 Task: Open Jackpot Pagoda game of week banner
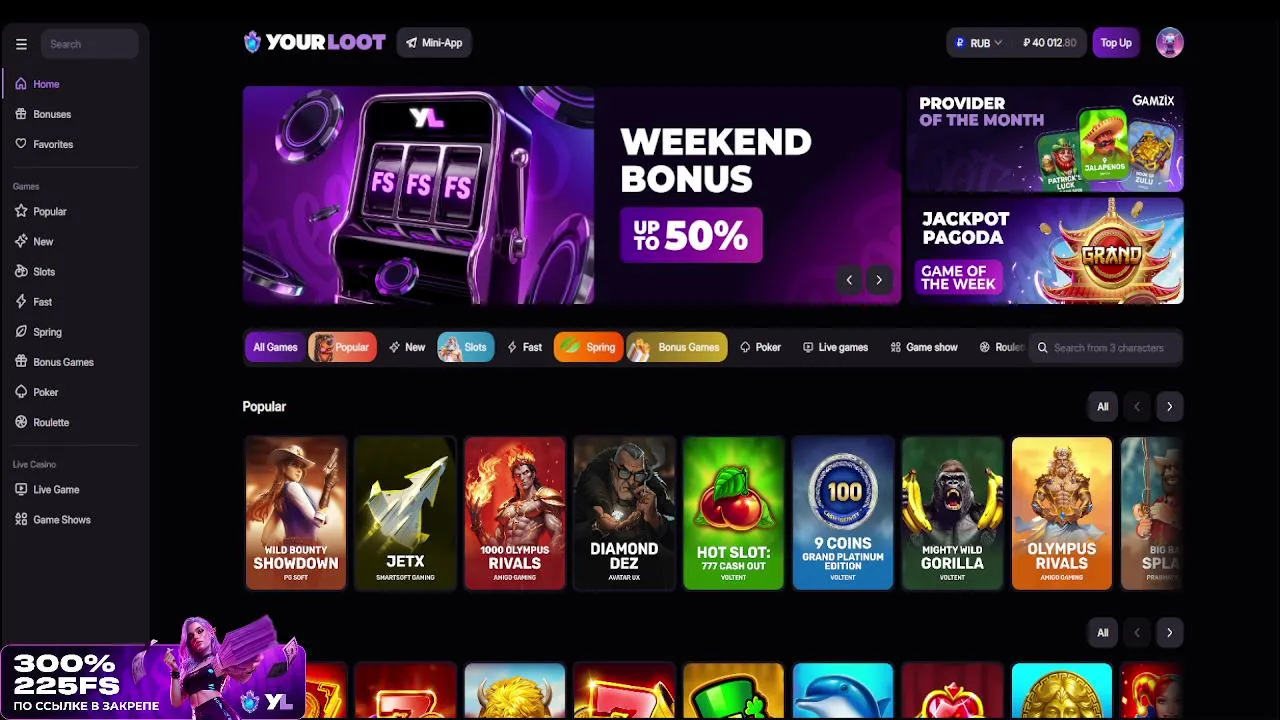point(1045,250)
